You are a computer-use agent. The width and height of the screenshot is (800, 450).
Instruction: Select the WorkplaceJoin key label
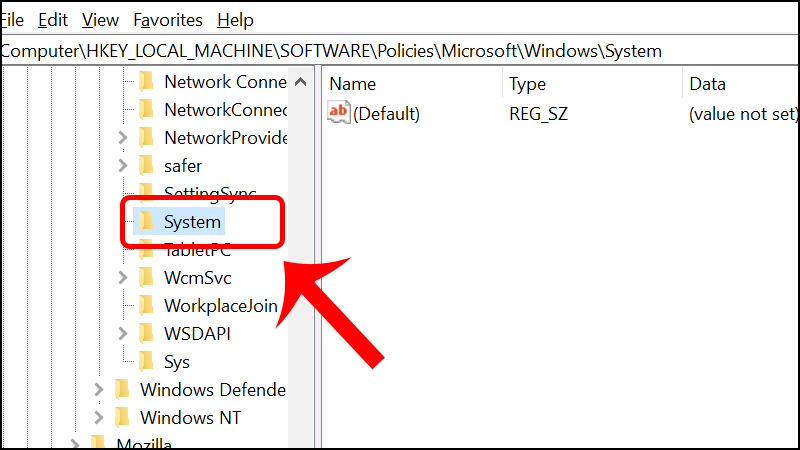click(220, 306)
